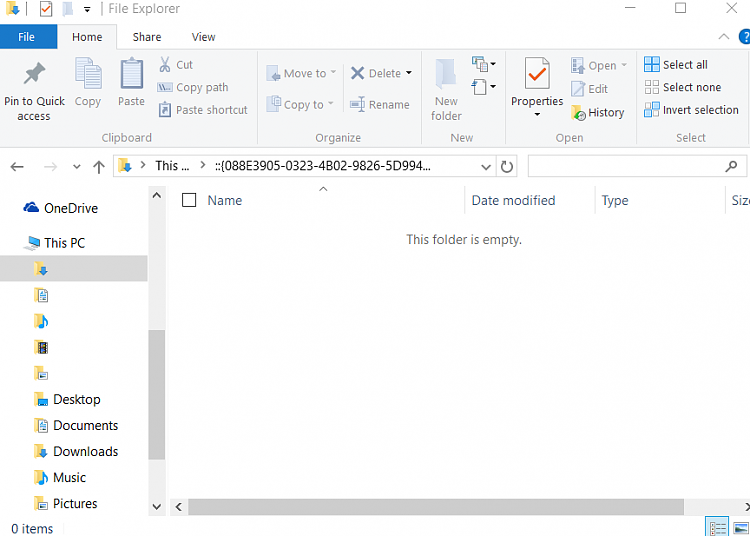
Task: Click Paste shortcut option
Action: [x=203, y=110]
